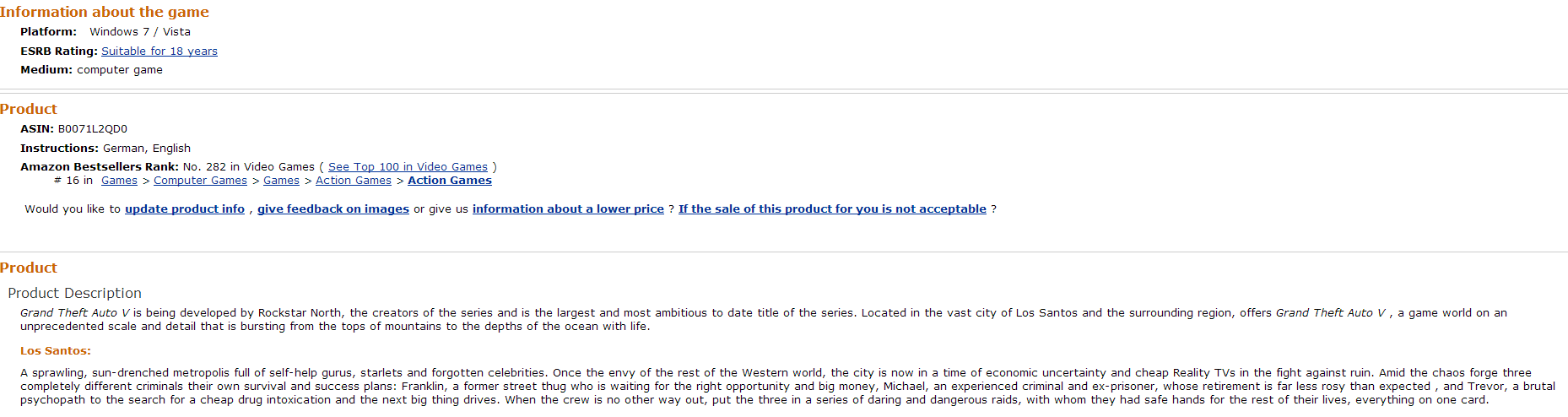Click the 'Product Description' heading
The image size is (1568, 417).
74,293
